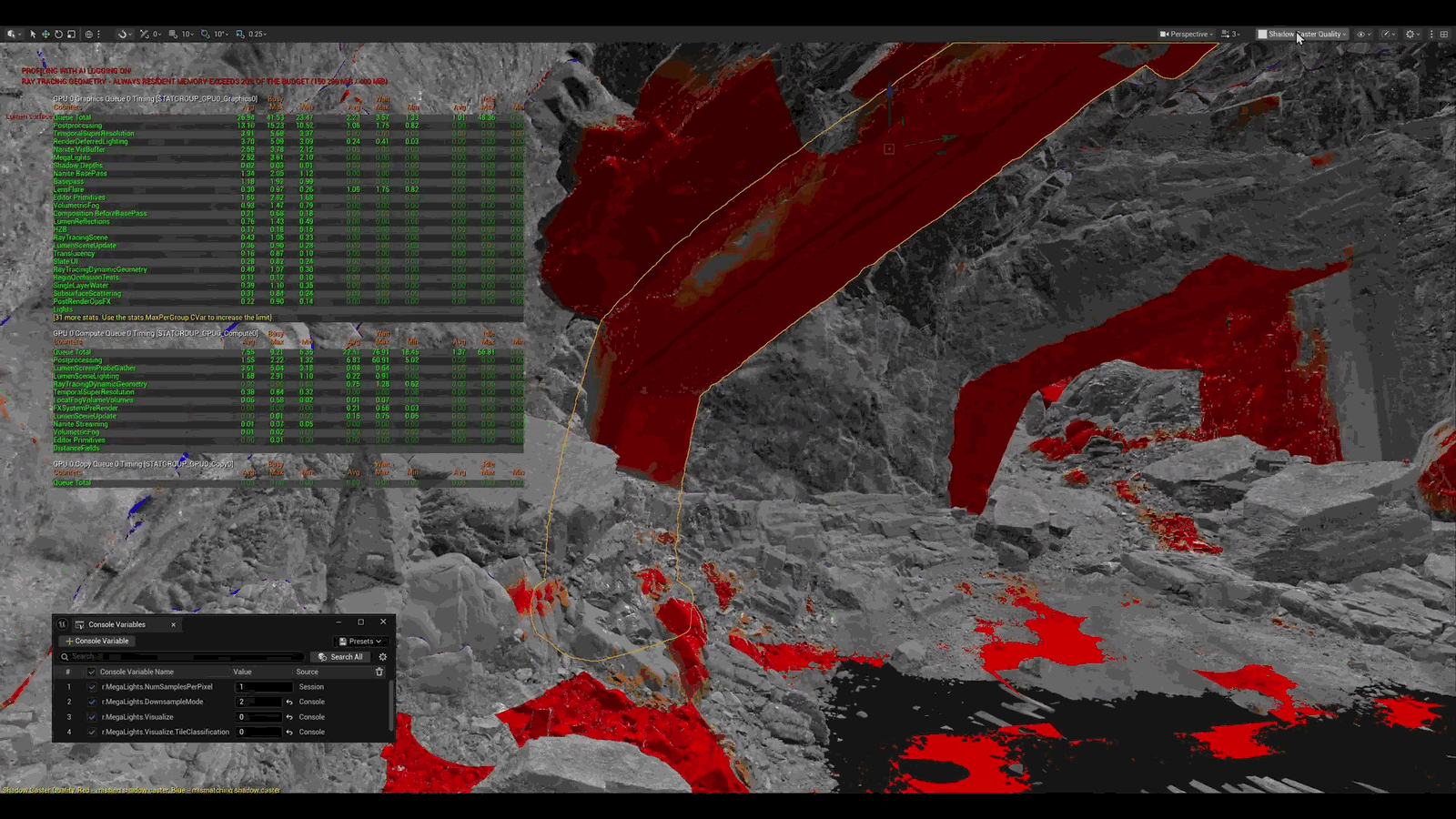Edit r.MegaLights.NumSamplesPerPixel value field
This screenshot has width=1456, height=819.
pyautogui.click(x=264, y=687)
